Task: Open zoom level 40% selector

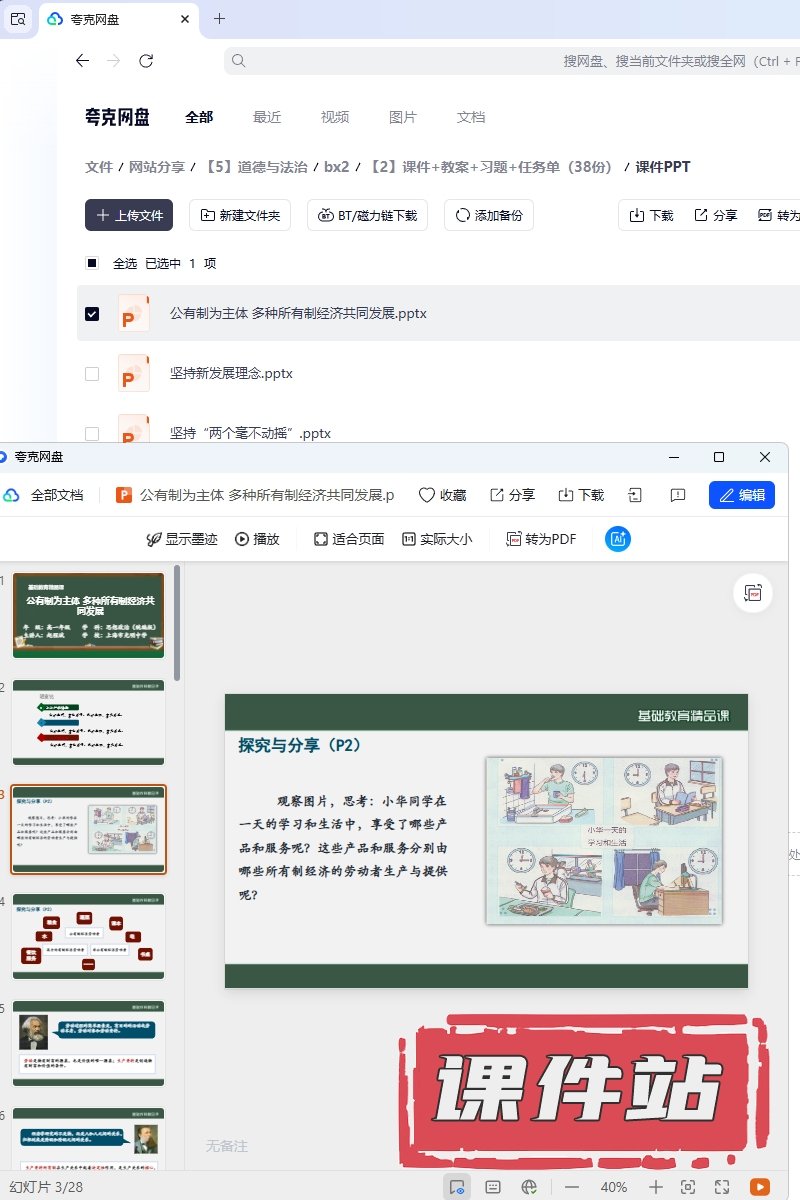Action: point(614,1187)
